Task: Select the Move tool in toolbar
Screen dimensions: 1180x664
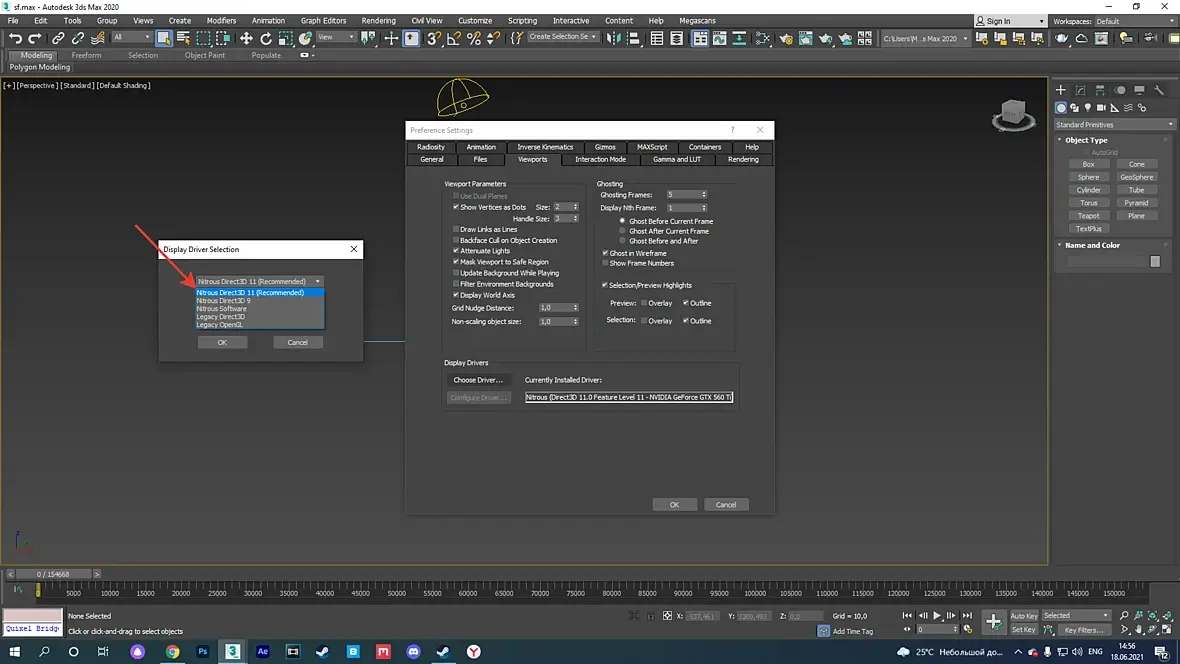Action: [246, 38]
